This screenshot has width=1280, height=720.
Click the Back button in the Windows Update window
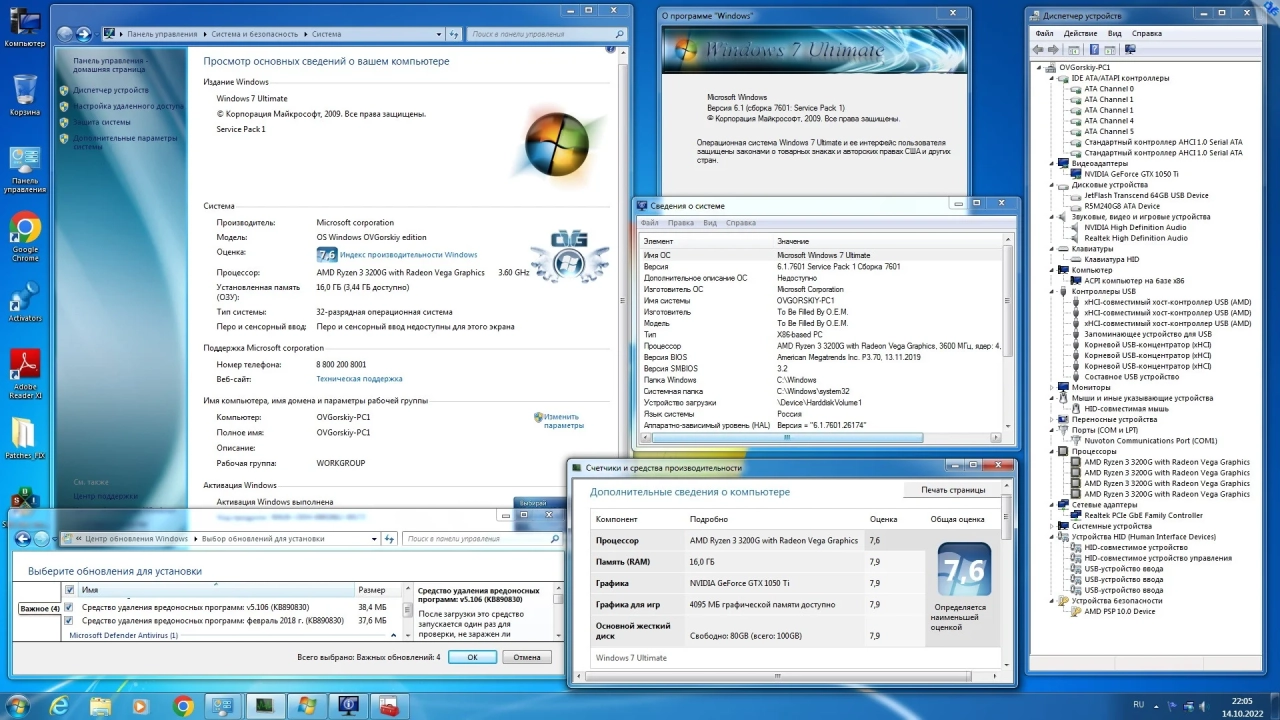(x=23, y=539)
